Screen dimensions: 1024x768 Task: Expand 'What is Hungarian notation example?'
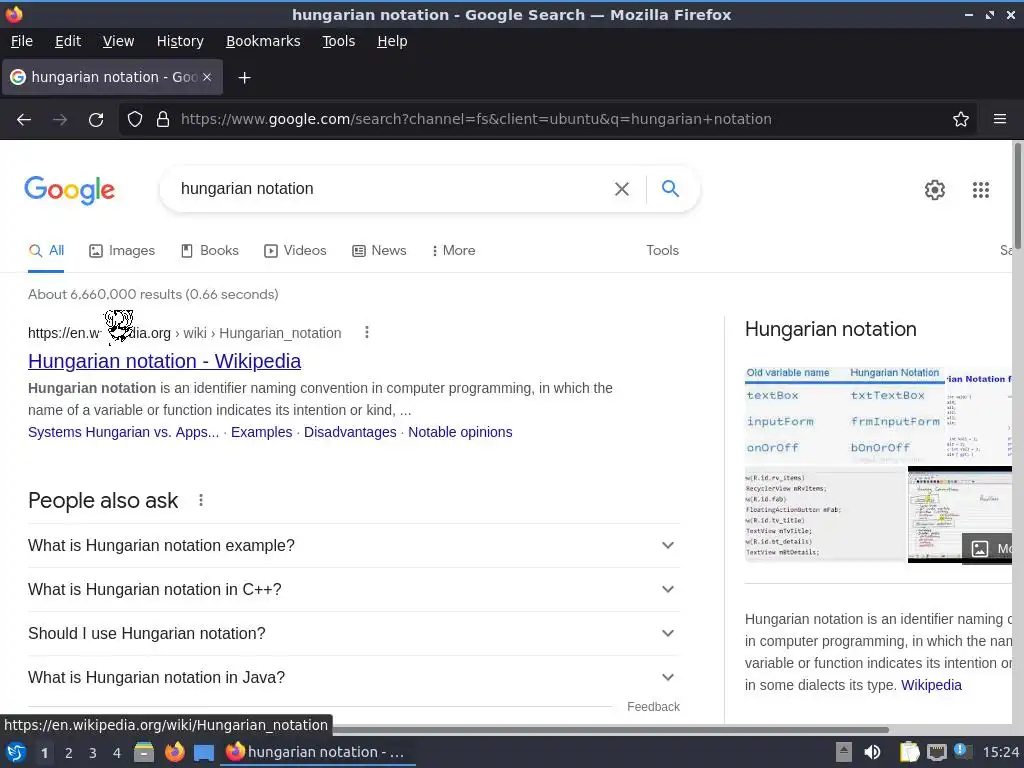tap(354, 545)
